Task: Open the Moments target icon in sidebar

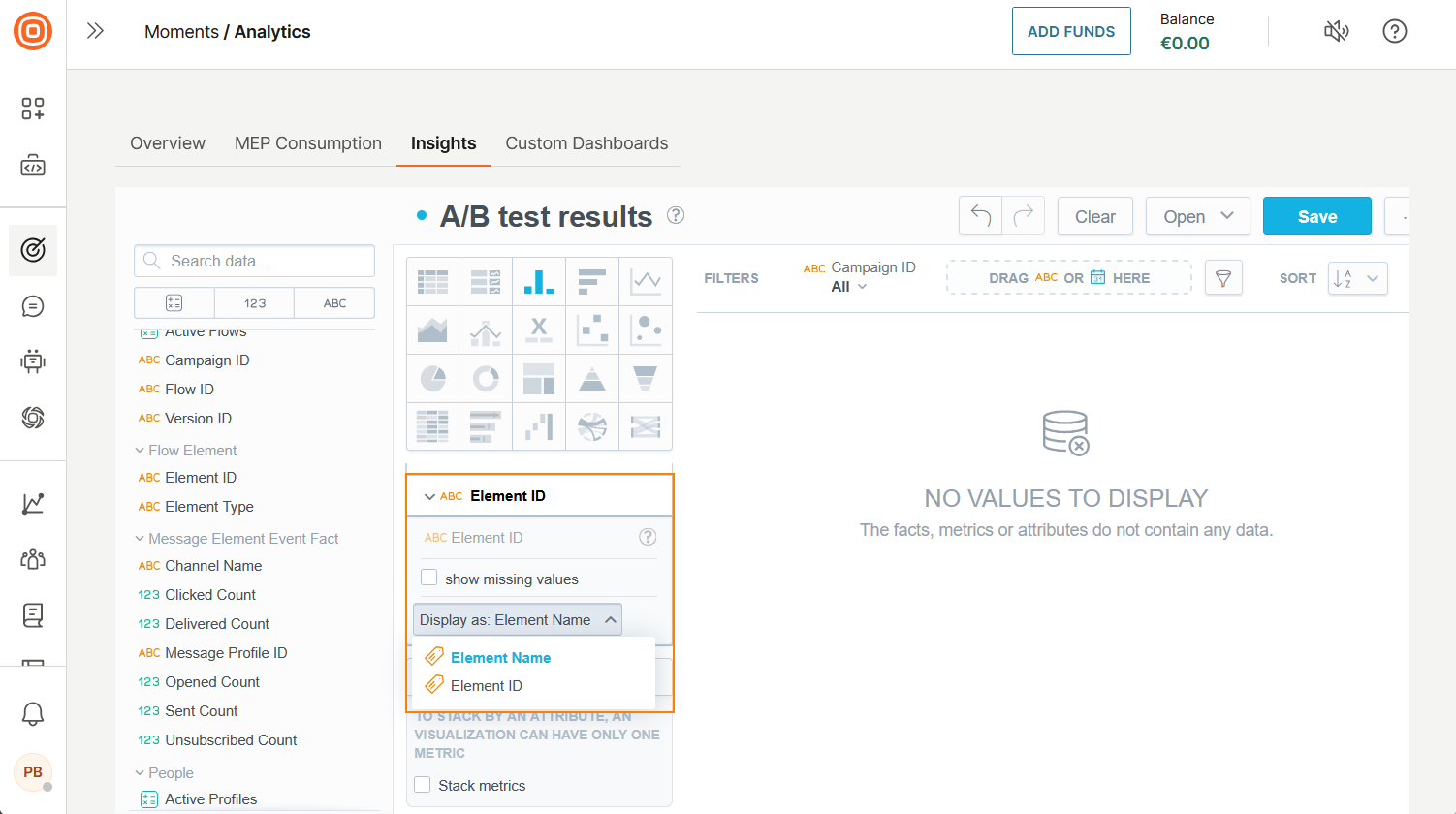Action: (x=33, y=250)
